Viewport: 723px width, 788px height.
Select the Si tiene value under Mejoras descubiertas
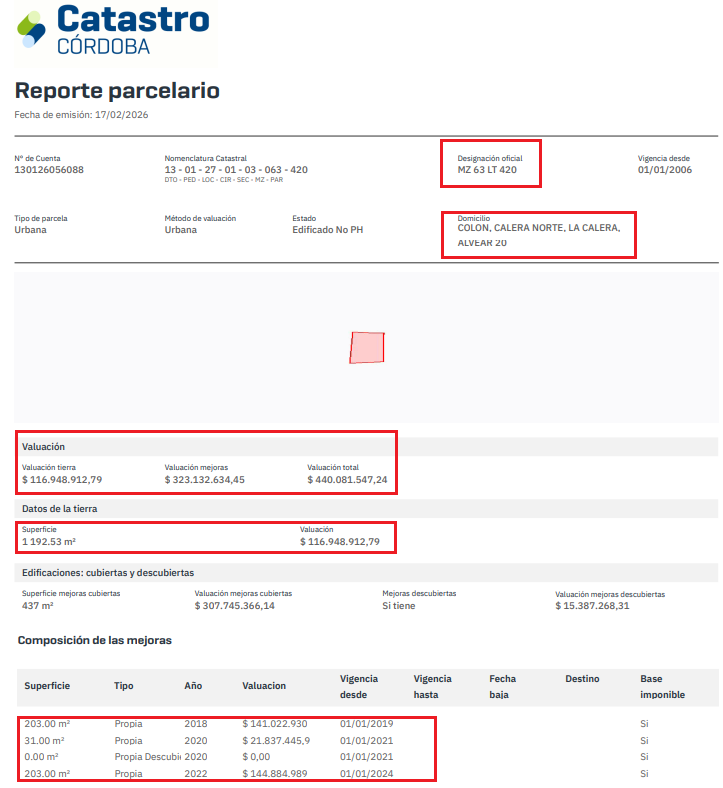[400, 606]
